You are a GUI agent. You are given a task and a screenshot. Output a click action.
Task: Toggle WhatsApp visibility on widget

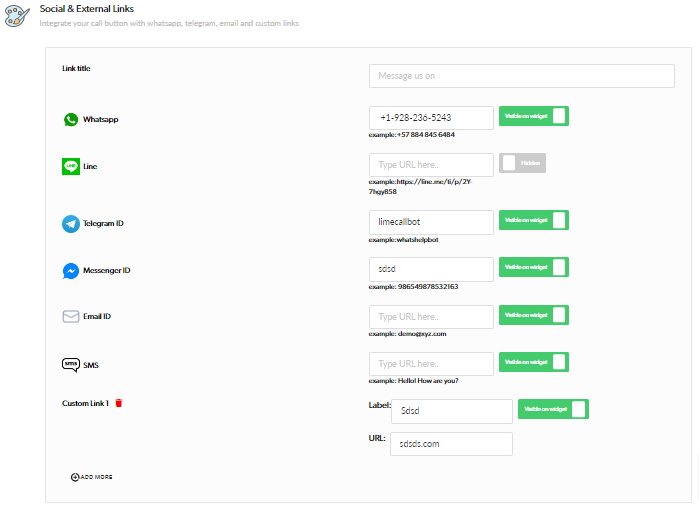(x=534, y=117)
